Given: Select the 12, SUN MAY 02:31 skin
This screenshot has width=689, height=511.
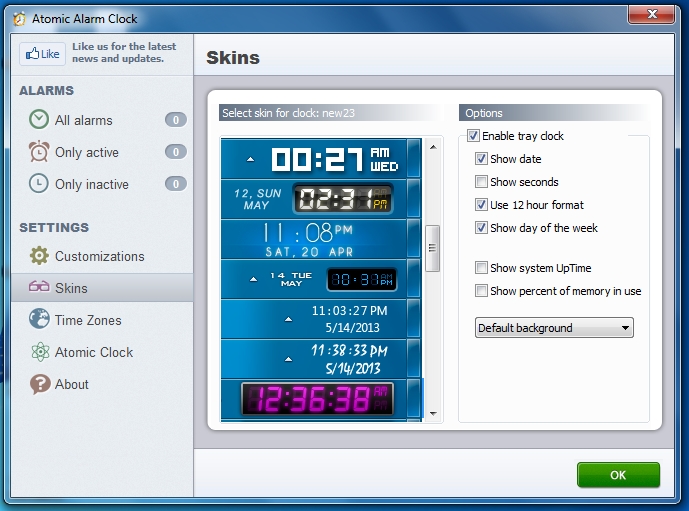Looking at the screenshot, I should [321, 199].
